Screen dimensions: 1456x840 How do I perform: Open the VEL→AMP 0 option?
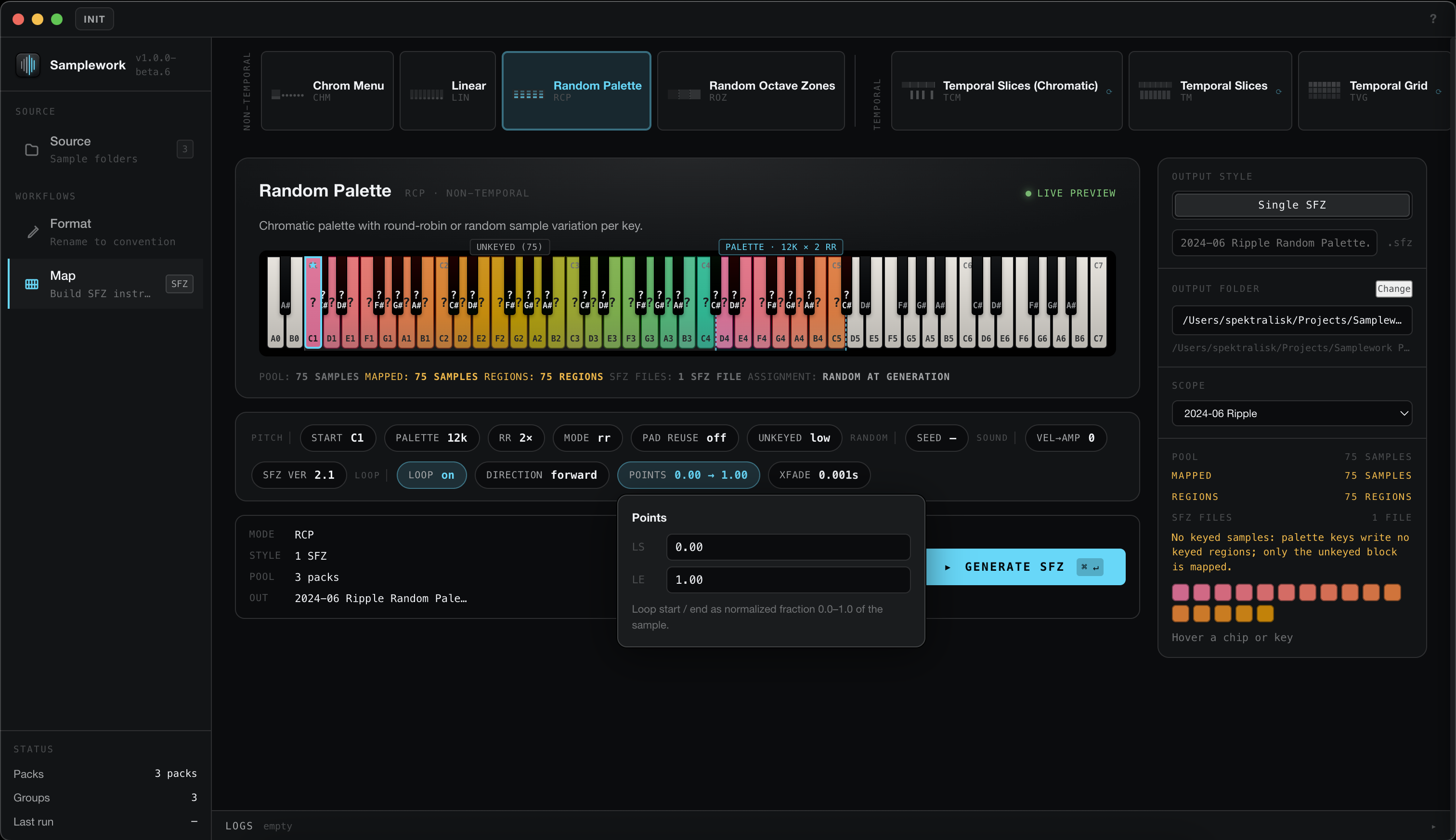point(1066,438)
